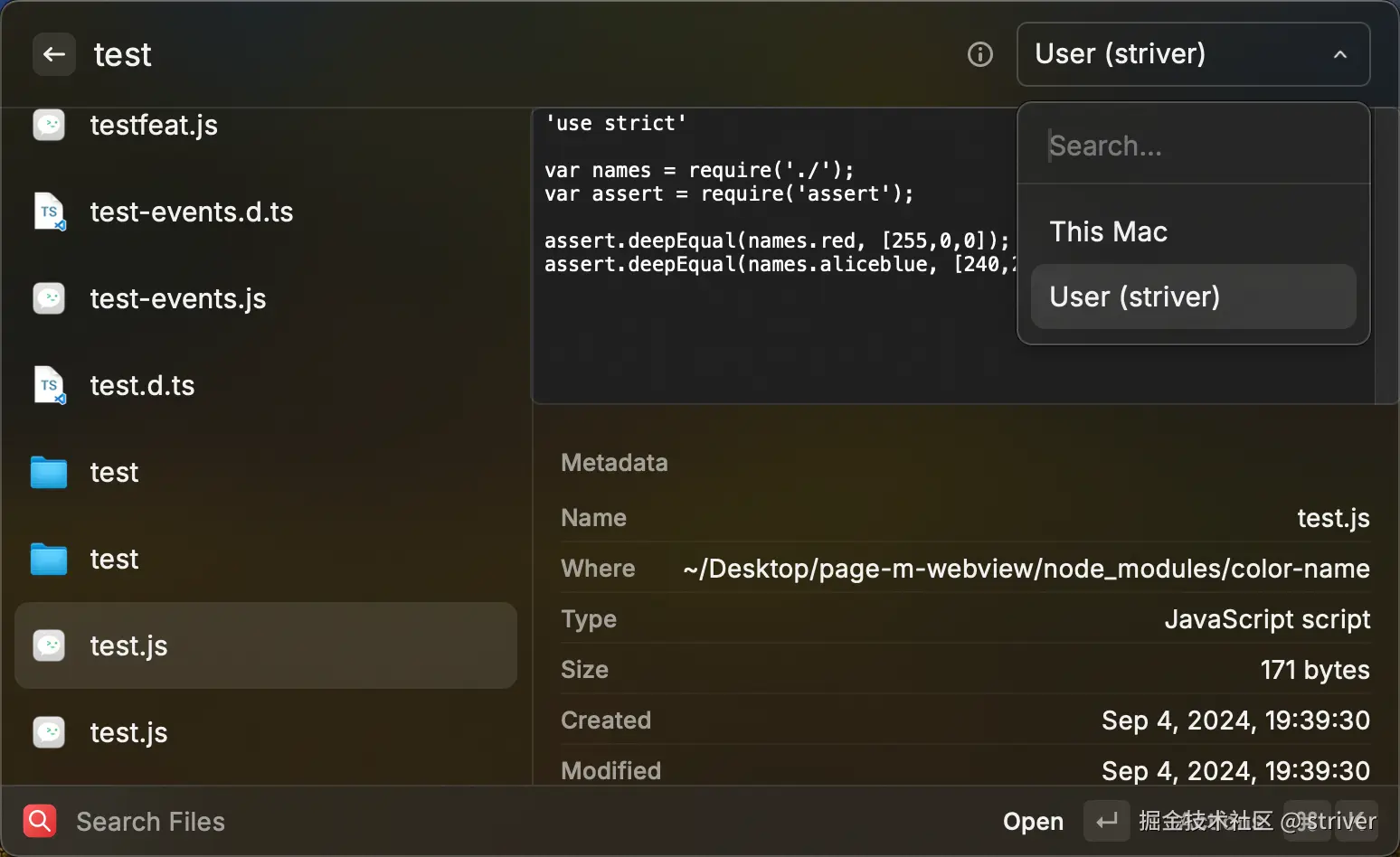Viewport: 1400px width, 857px height.
Task: Click the dropdown chevron arrow
Action: (1339, 54)
